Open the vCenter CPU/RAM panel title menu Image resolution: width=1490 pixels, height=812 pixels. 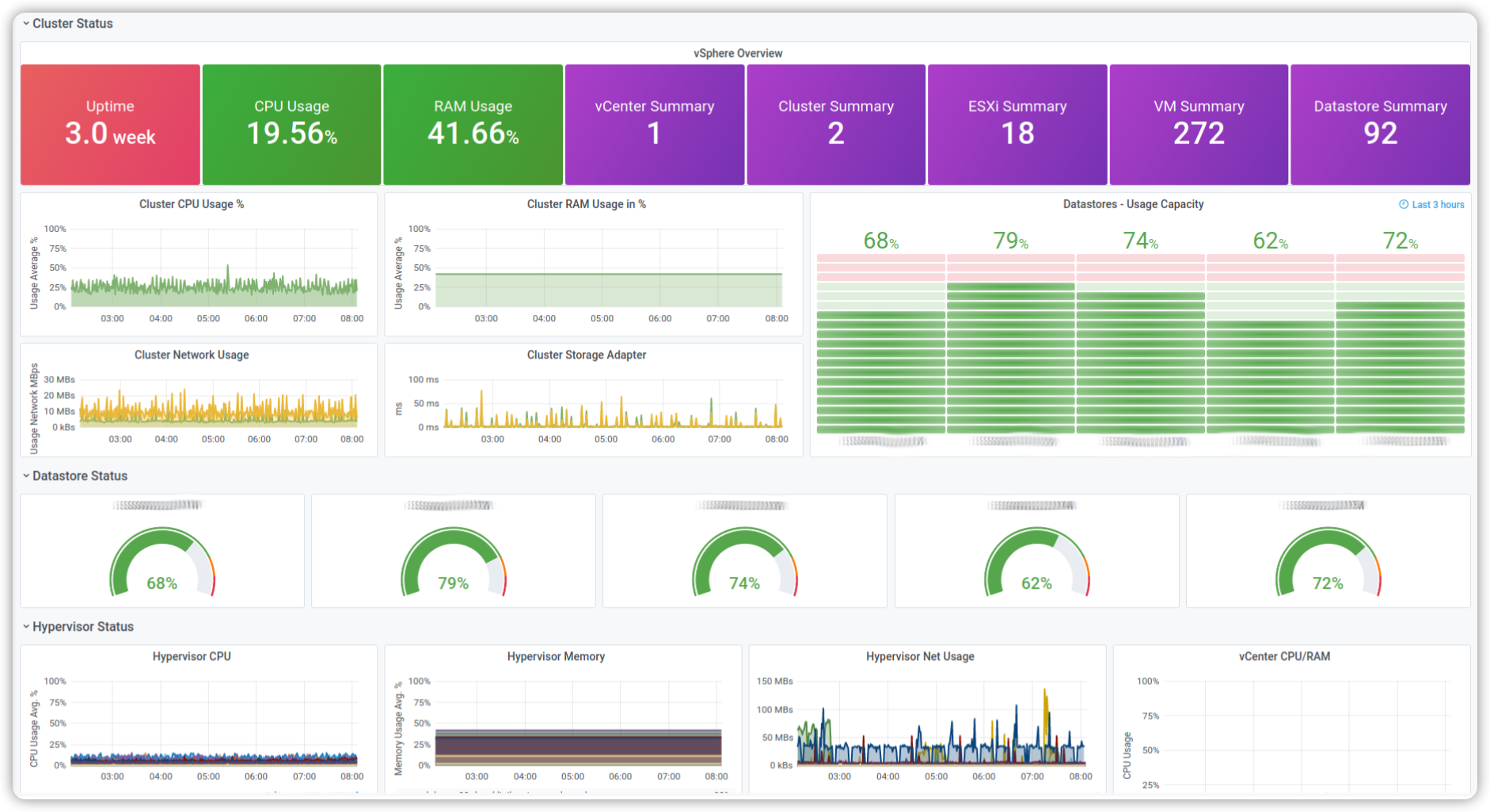pos(1284,656)
